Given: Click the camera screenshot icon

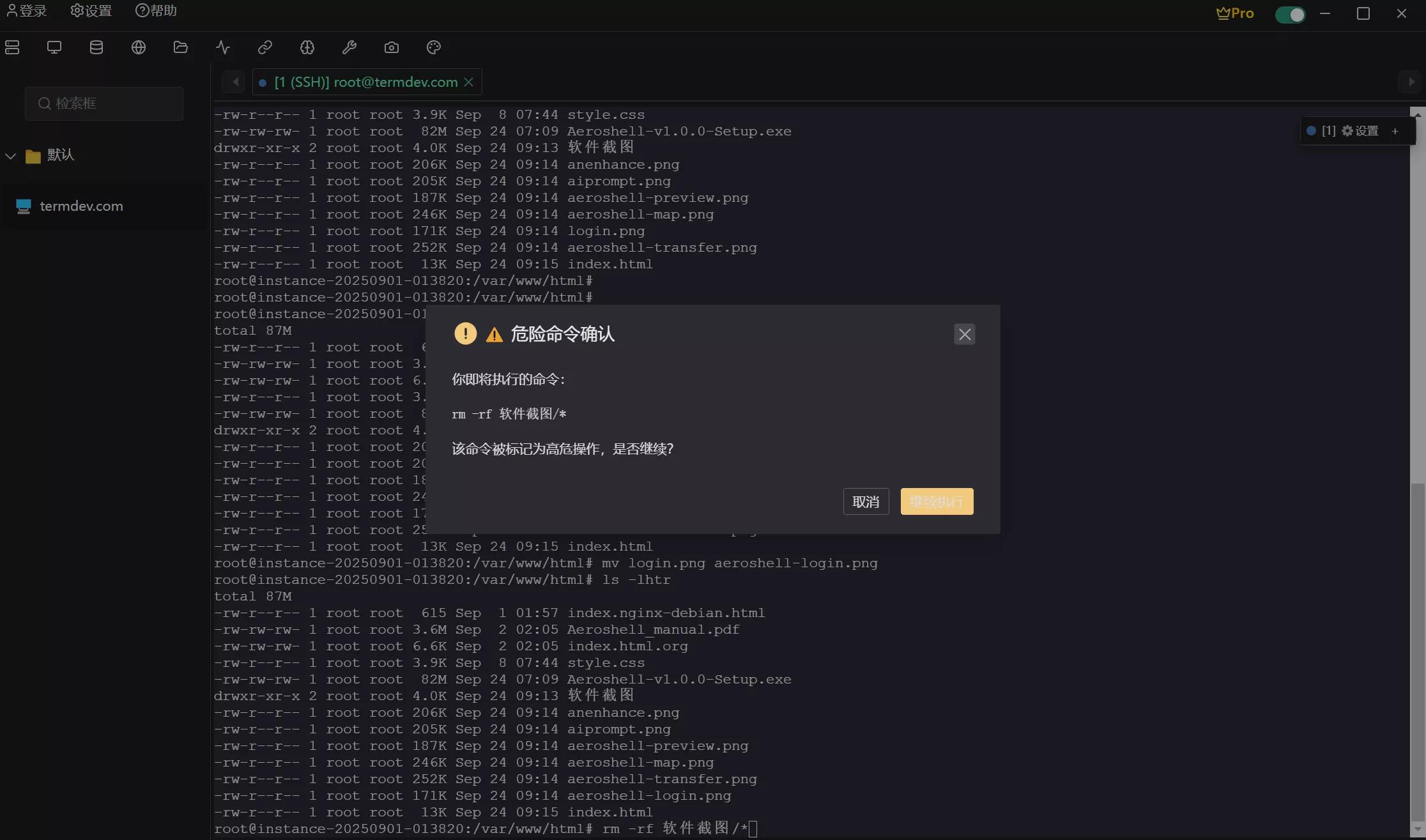Looking at the screenshot, I should click(x=392, y=47).
